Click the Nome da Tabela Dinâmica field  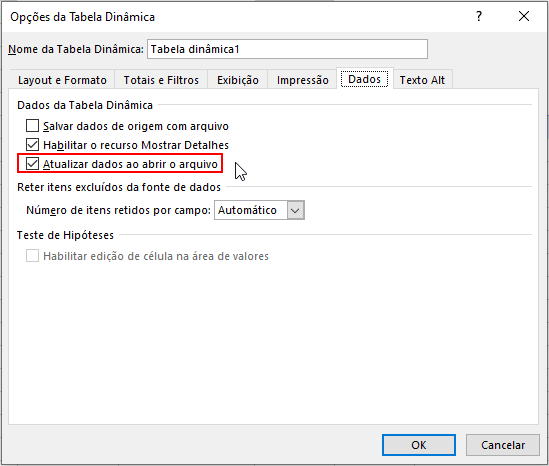click(287, 49)
